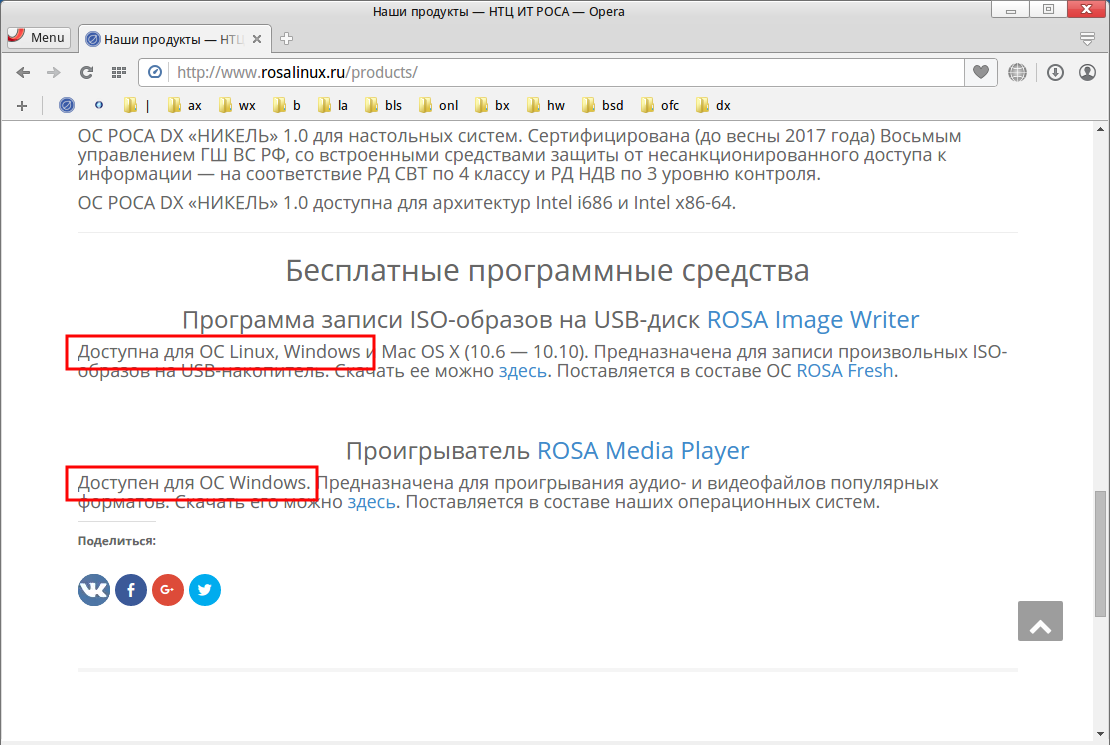Click the 'Поделиться:' label

click(117, 541)
